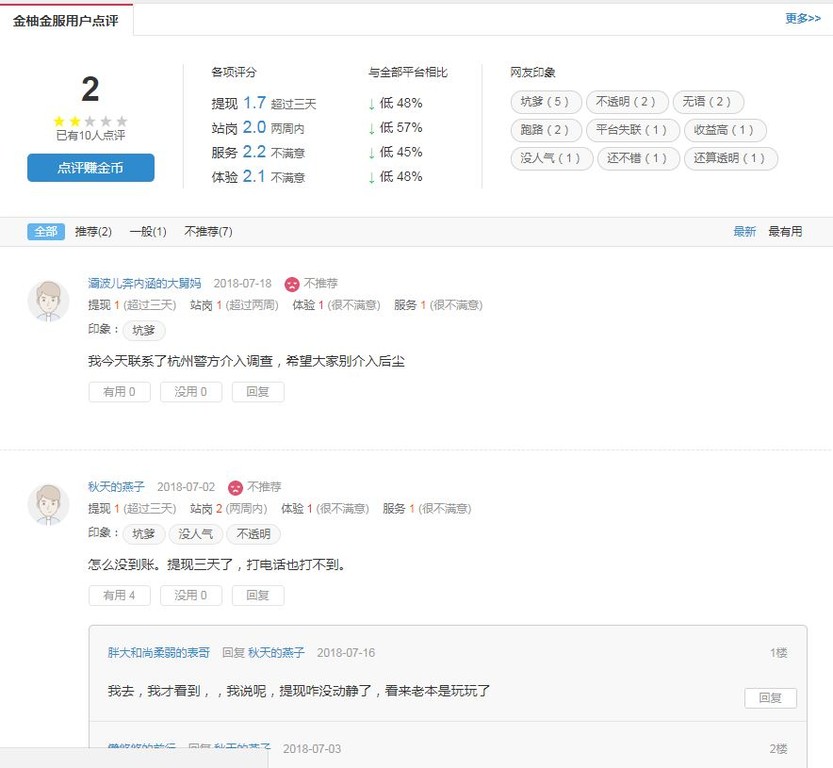This screenshot has height=768, width=833.
Task: Open 秋天的燕子 avatar image
Action: tap(48, 505)
